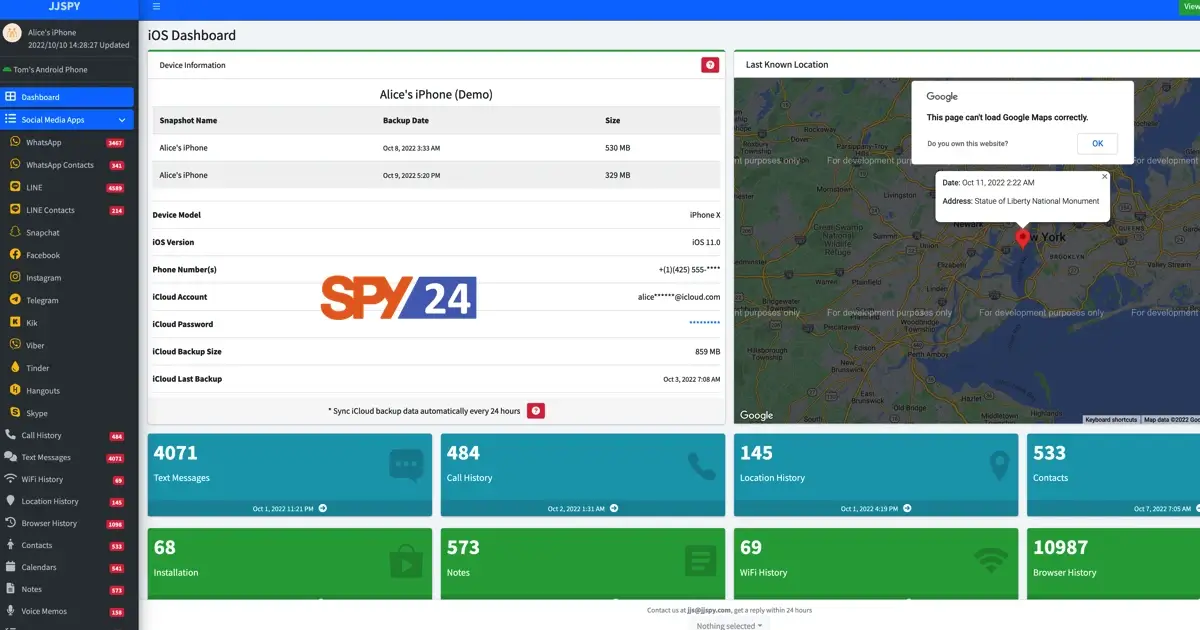Open the Installation card showing 68
Viewport: 1200px width, 630px height.
pyautogui.click(x=290, y=564)
